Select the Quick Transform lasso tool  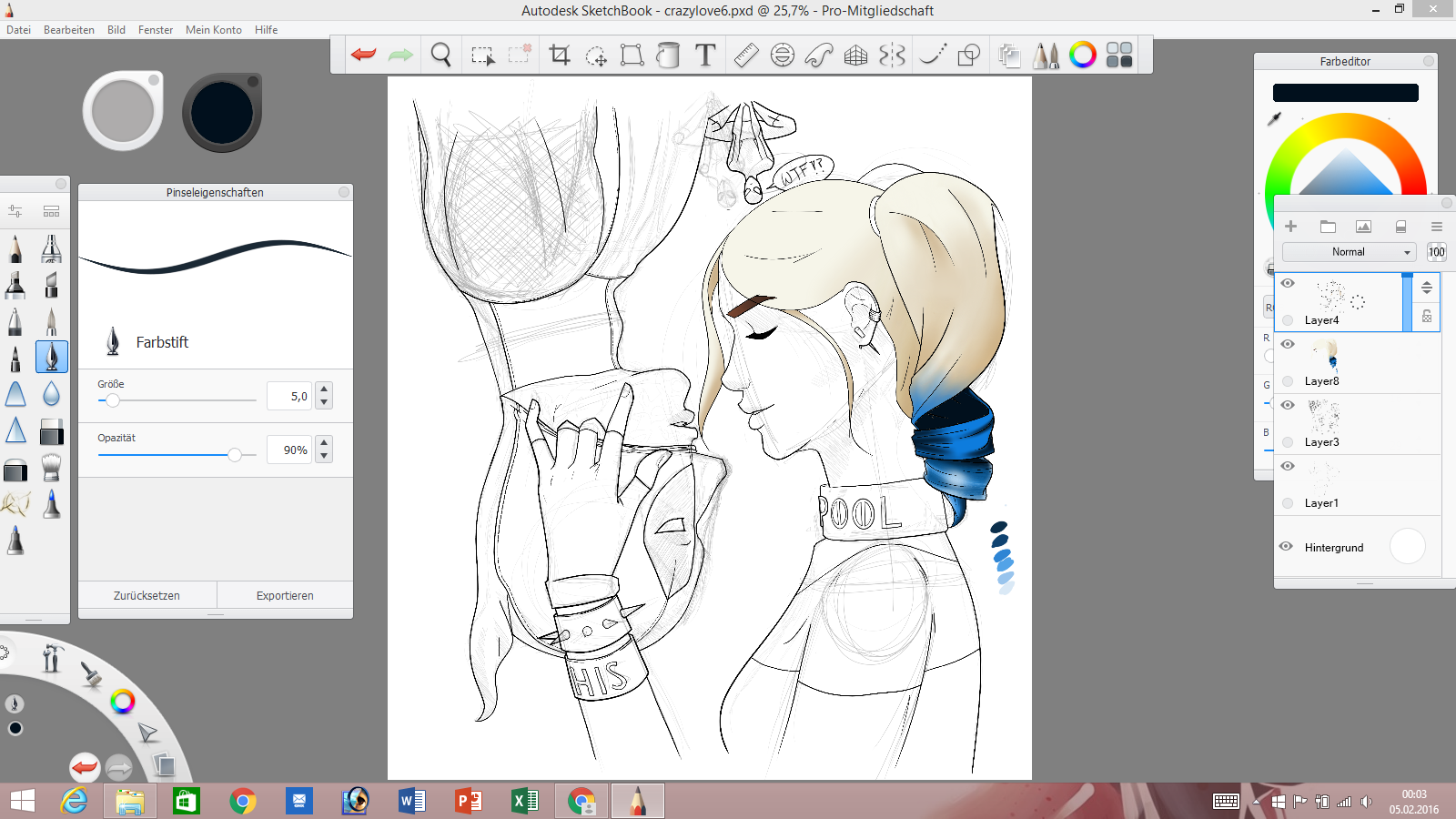(596, 56)
